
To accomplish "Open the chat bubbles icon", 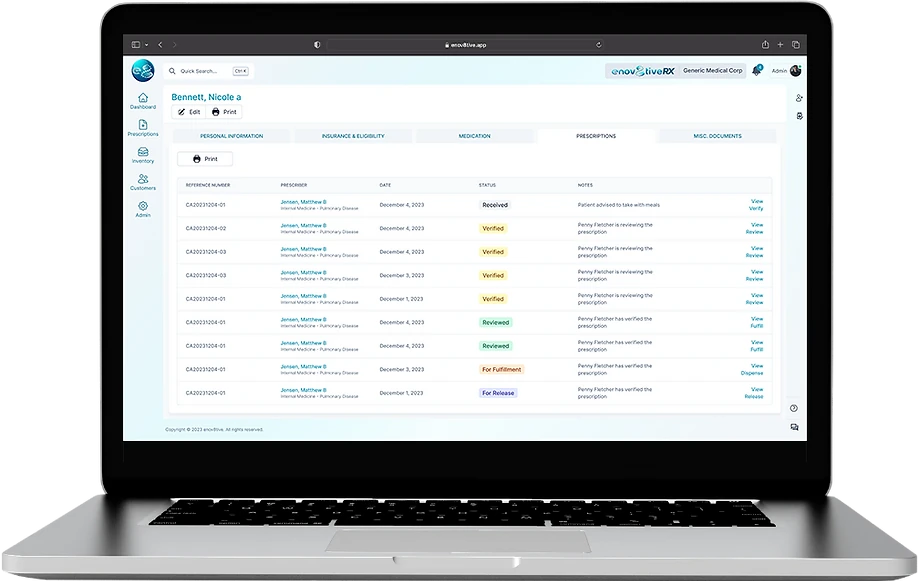I will [x=794, y=427].
